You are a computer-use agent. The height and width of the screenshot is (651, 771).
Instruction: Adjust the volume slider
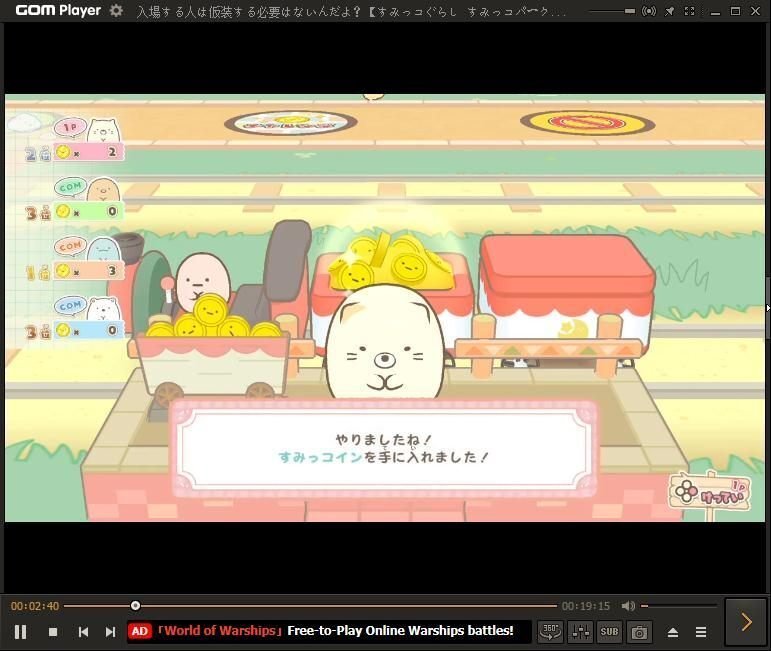[679, 606]
